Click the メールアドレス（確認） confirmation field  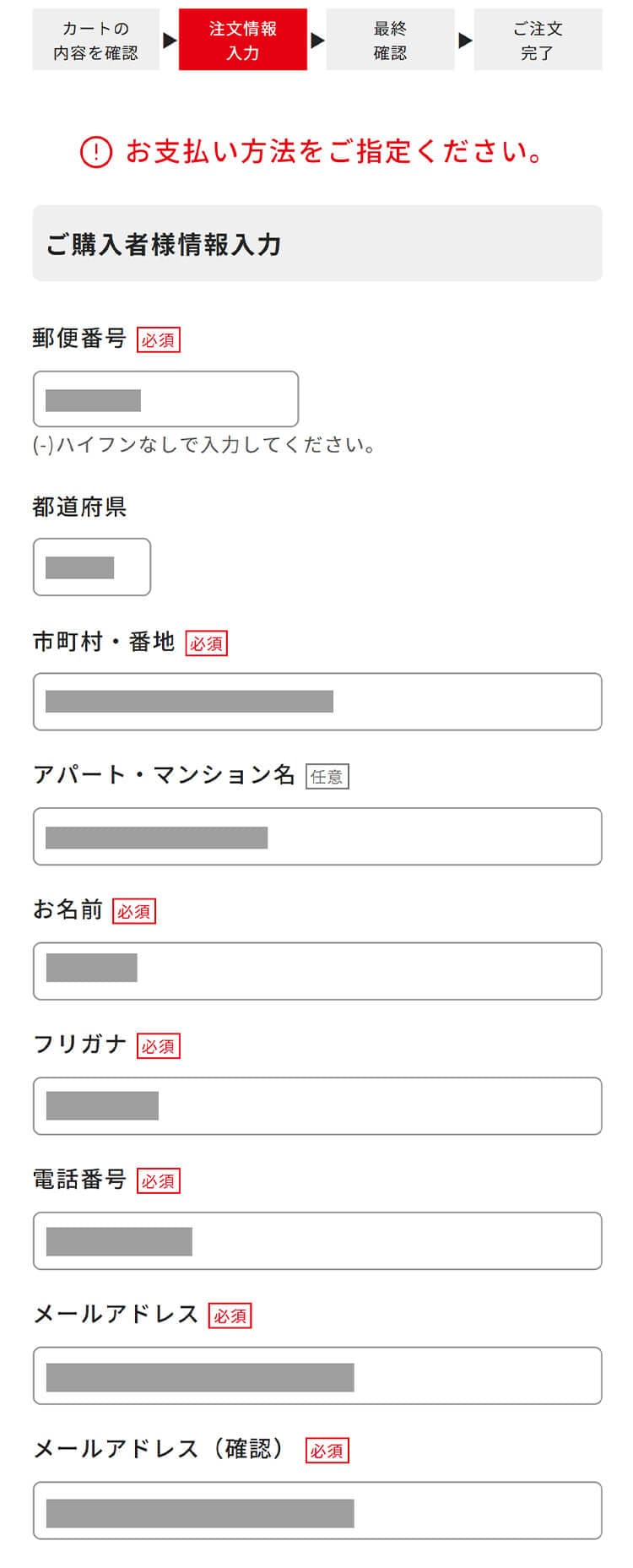point(317,1511)
